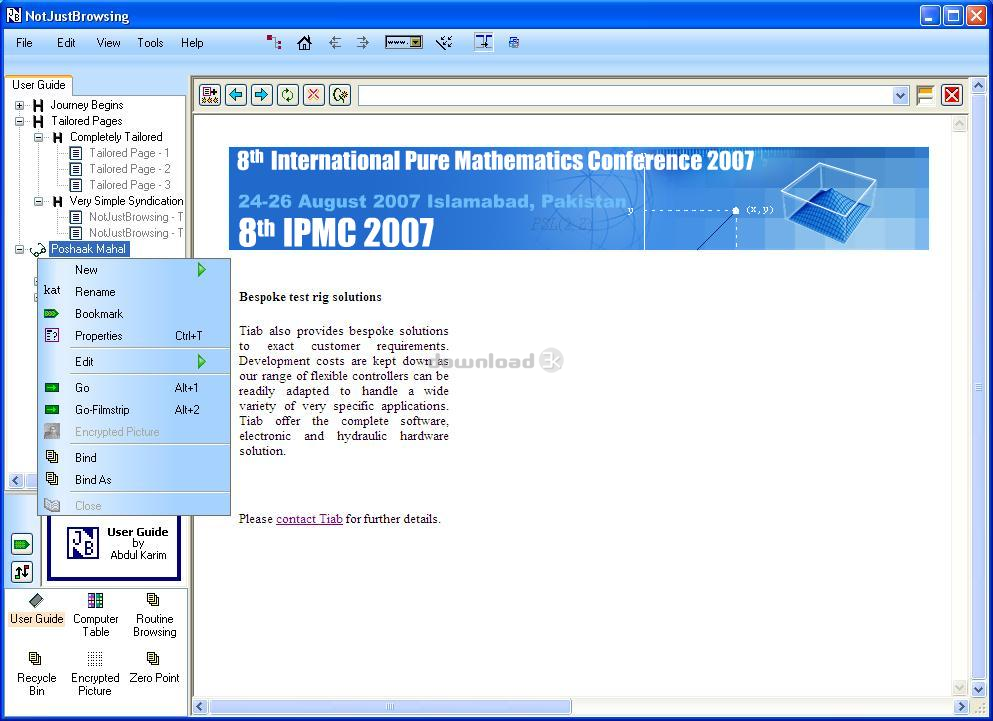Open the Tools menu
Screen dimensions: 993x721
click(x=150, y=42)
